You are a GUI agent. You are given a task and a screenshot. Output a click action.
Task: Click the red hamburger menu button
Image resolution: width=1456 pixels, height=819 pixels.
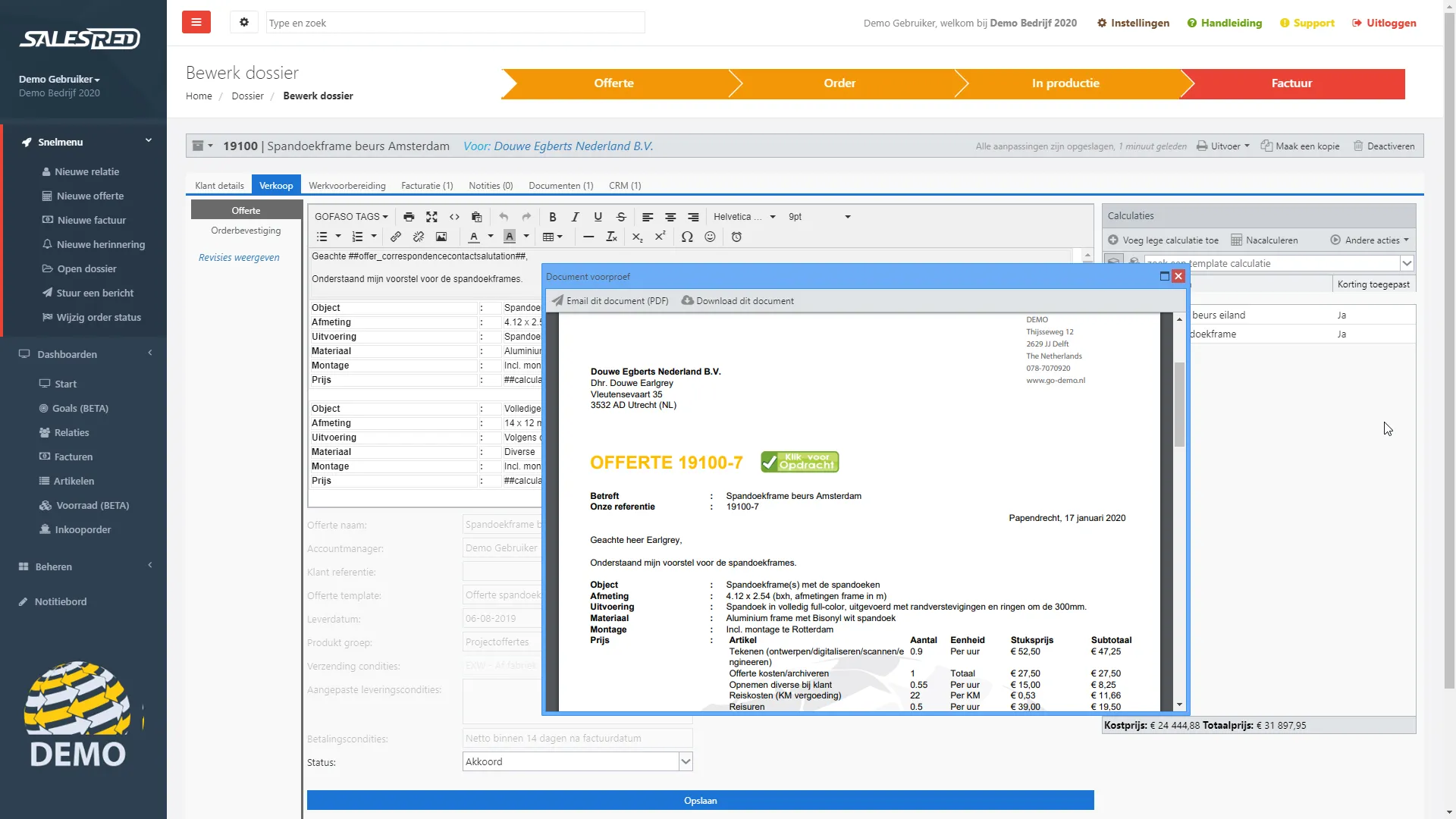click(x=196, y=22)
